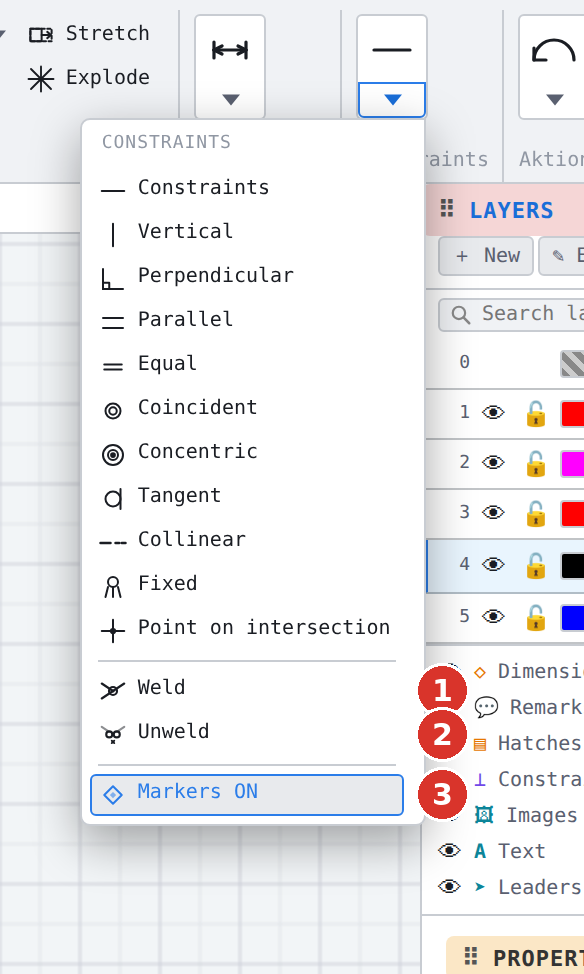Click the Explode tool icon
The image size is (584, 974).
(x=41, y=78)
